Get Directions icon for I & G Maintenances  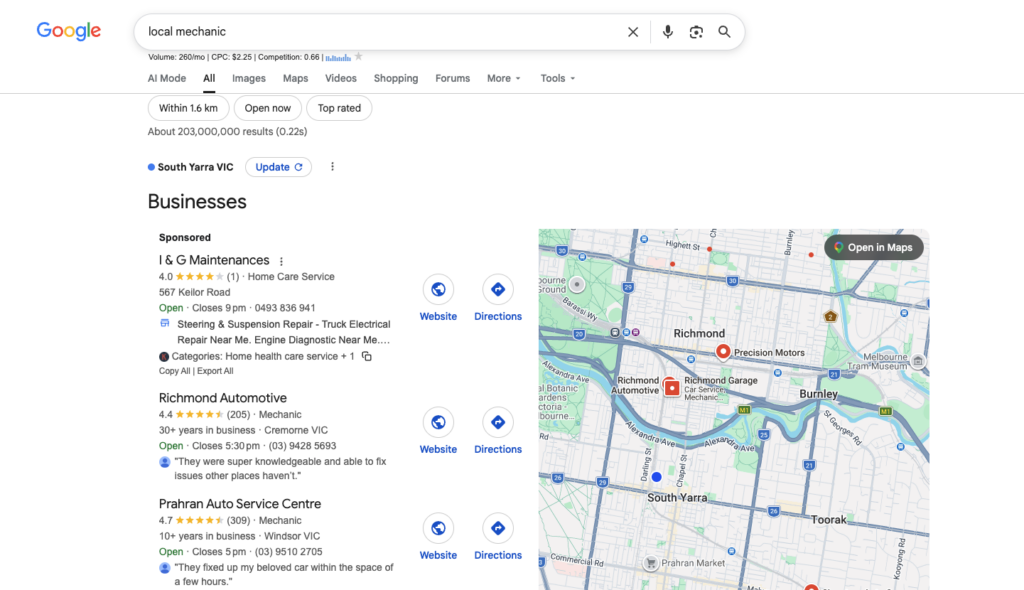(498, 289)
